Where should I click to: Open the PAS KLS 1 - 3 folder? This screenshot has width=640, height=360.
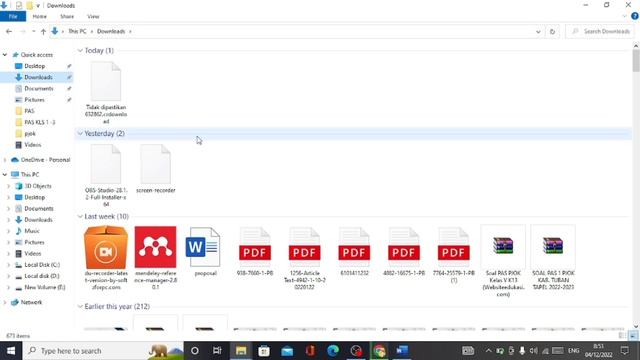click(40, 122)
